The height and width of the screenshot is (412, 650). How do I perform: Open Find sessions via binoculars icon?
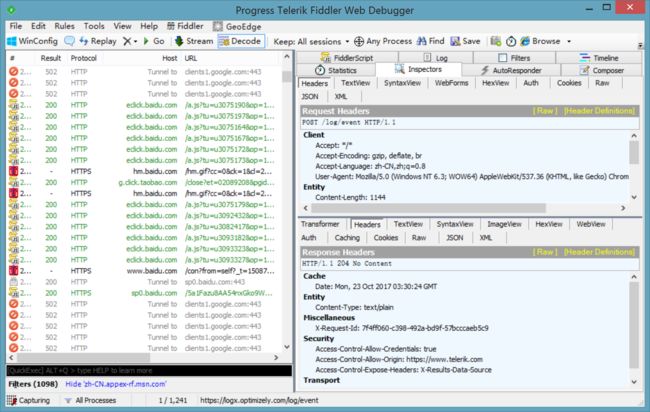pyautogui.click(x=430, y=41)
